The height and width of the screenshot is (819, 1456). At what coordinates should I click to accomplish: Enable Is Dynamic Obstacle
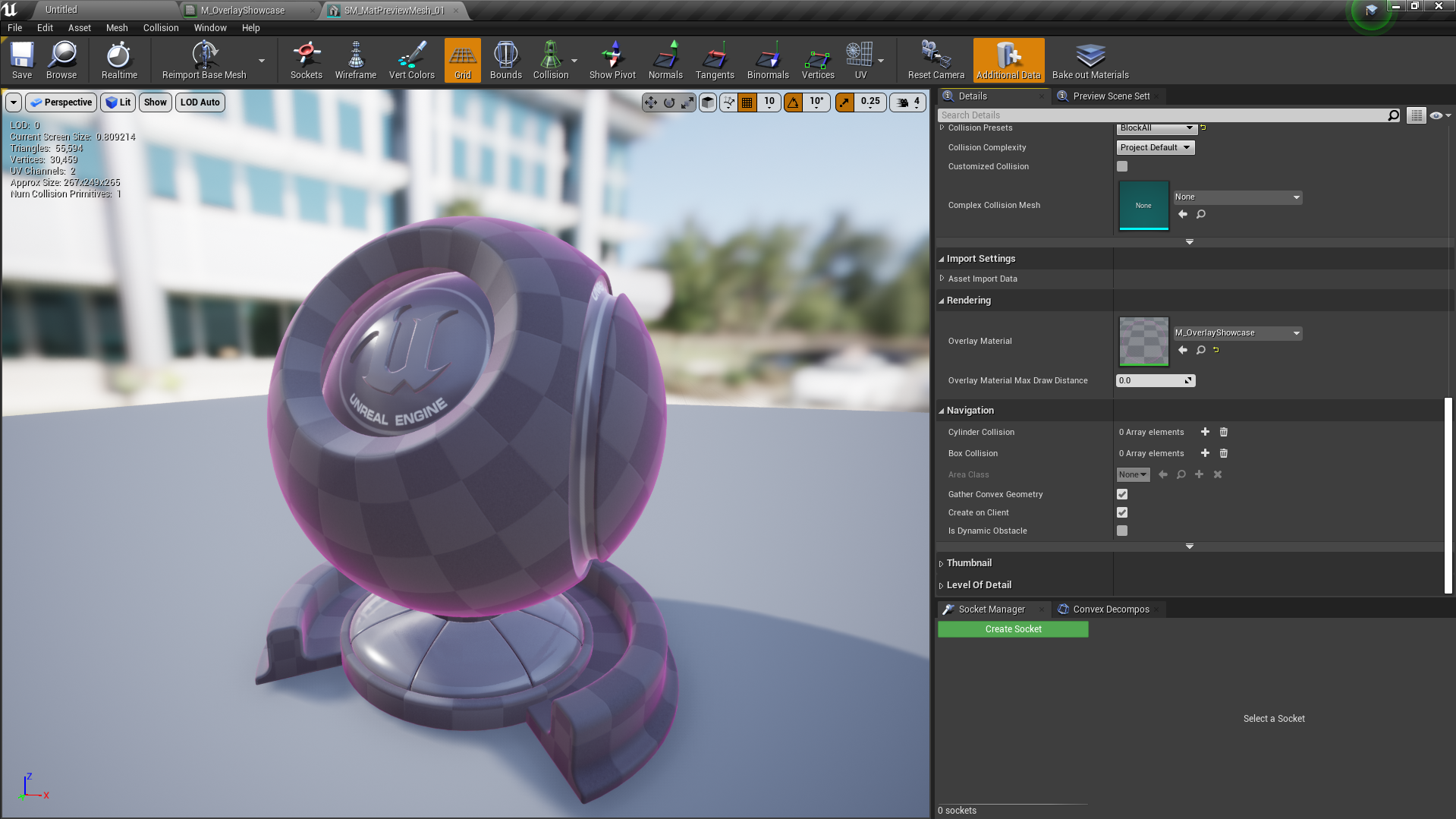click(1122, 531)
